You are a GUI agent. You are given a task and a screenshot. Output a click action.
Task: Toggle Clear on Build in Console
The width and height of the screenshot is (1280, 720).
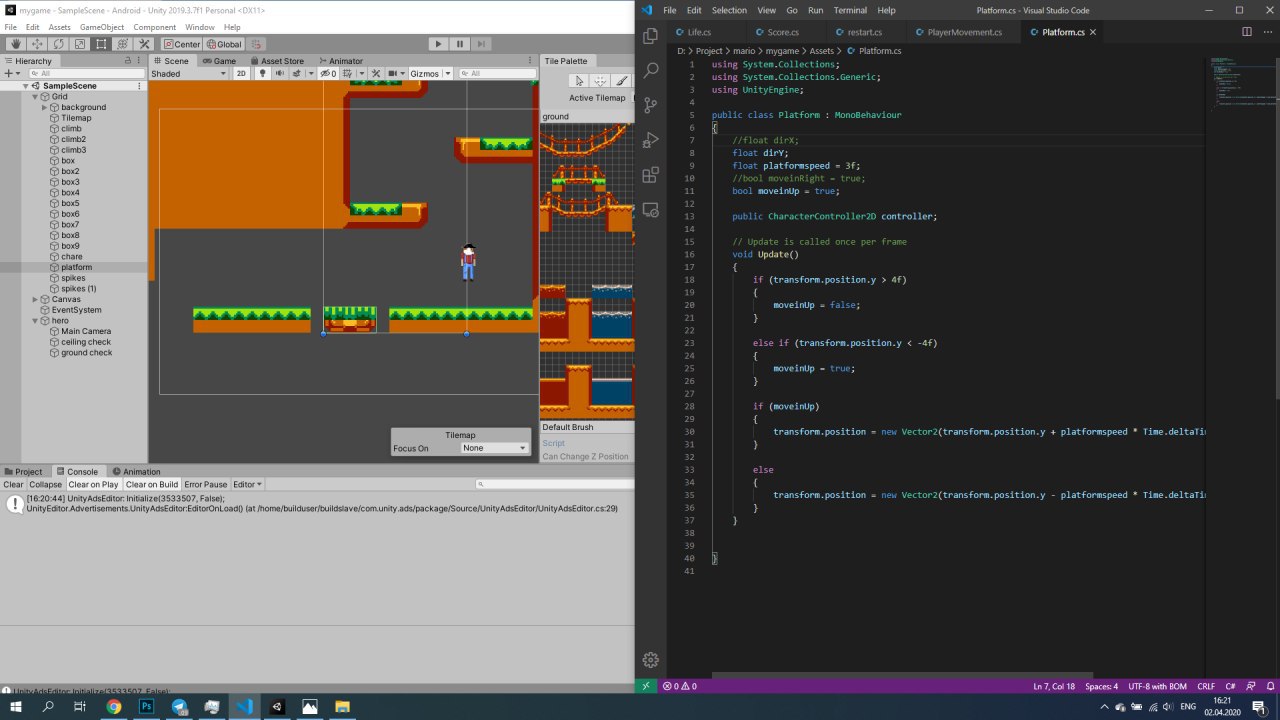pos(152,484)
